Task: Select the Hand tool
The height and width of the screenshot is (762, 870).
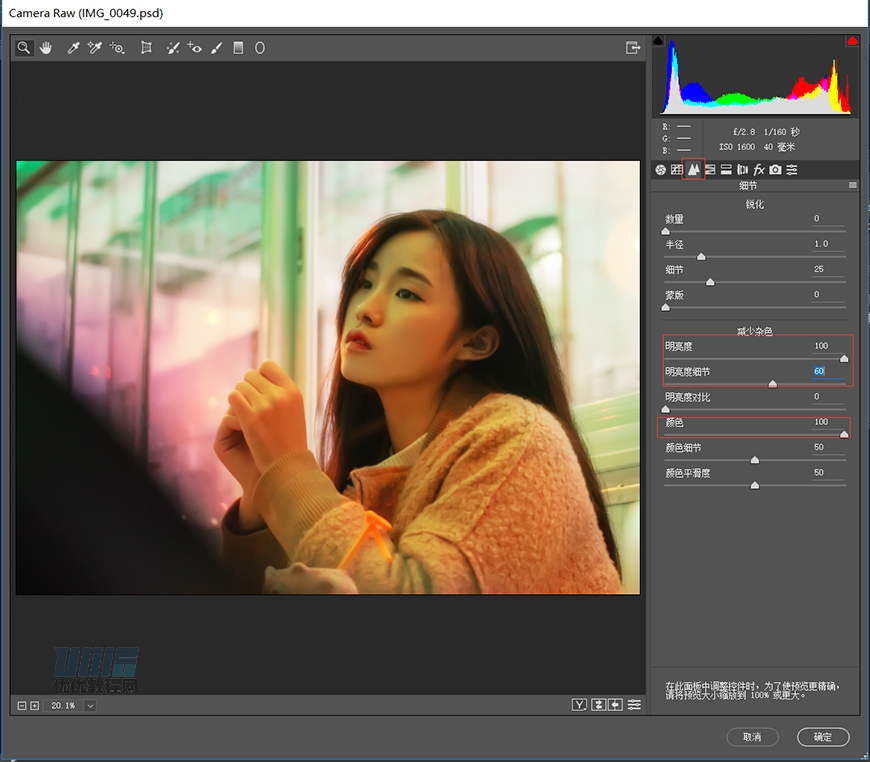Action: [x=46, y=47]
